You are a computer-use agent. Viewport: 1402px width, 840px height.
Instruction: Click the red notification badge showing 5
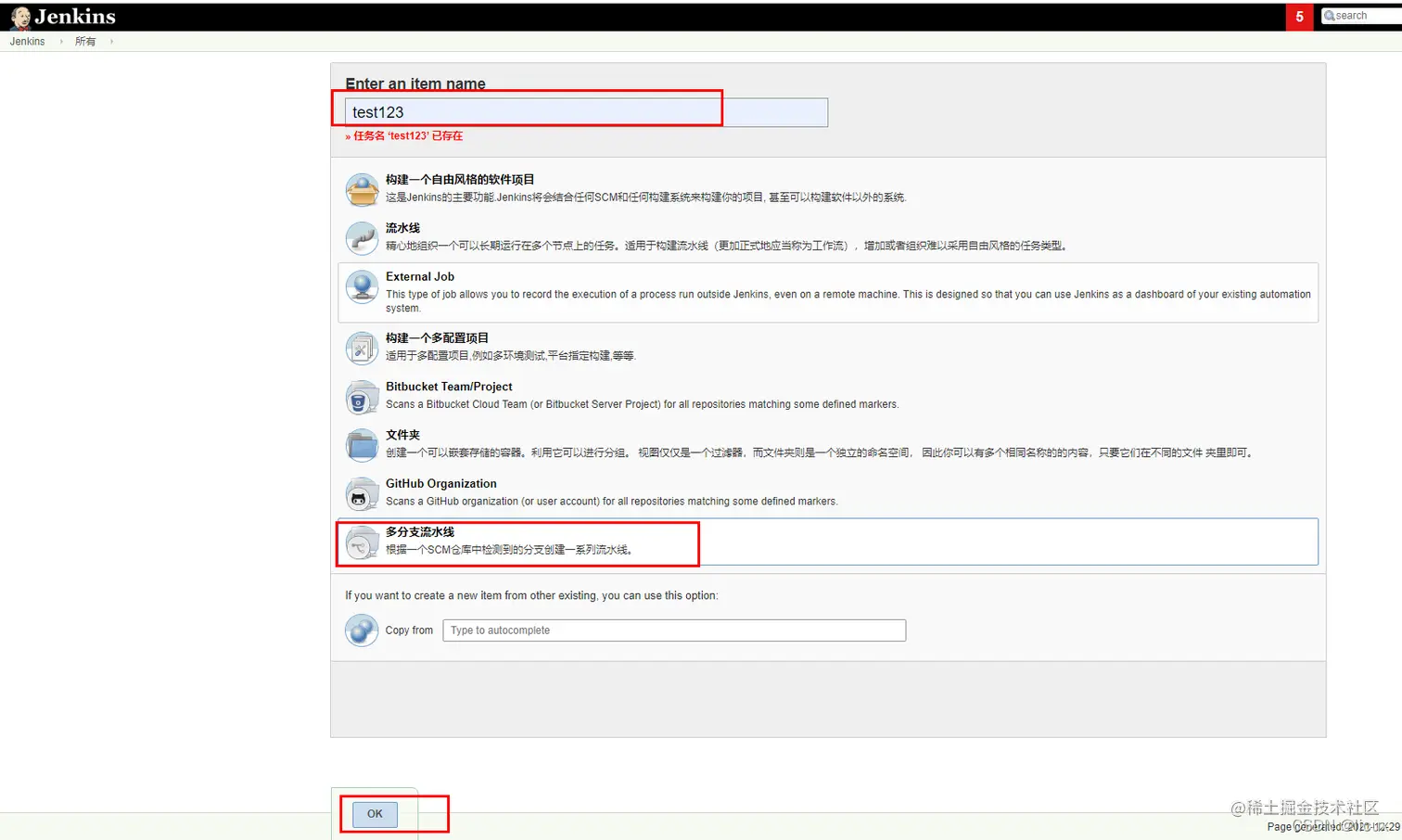click(1299, 17)
